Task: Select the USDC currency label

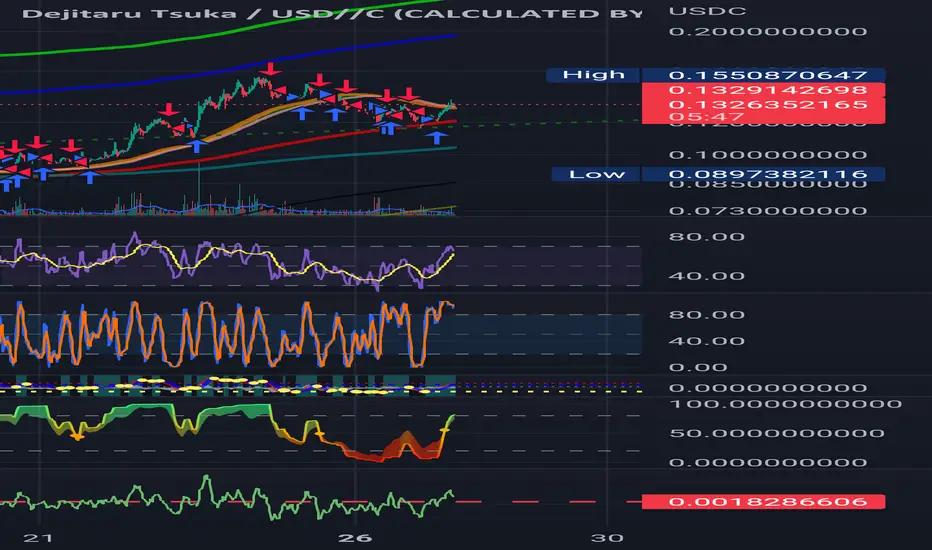Action: [x=707, y=11]
